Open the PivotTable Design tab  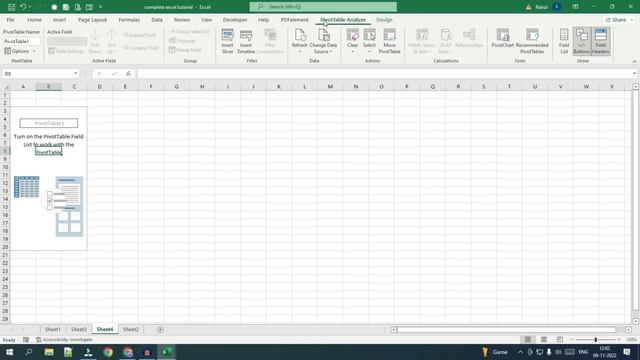coord(384,20)
